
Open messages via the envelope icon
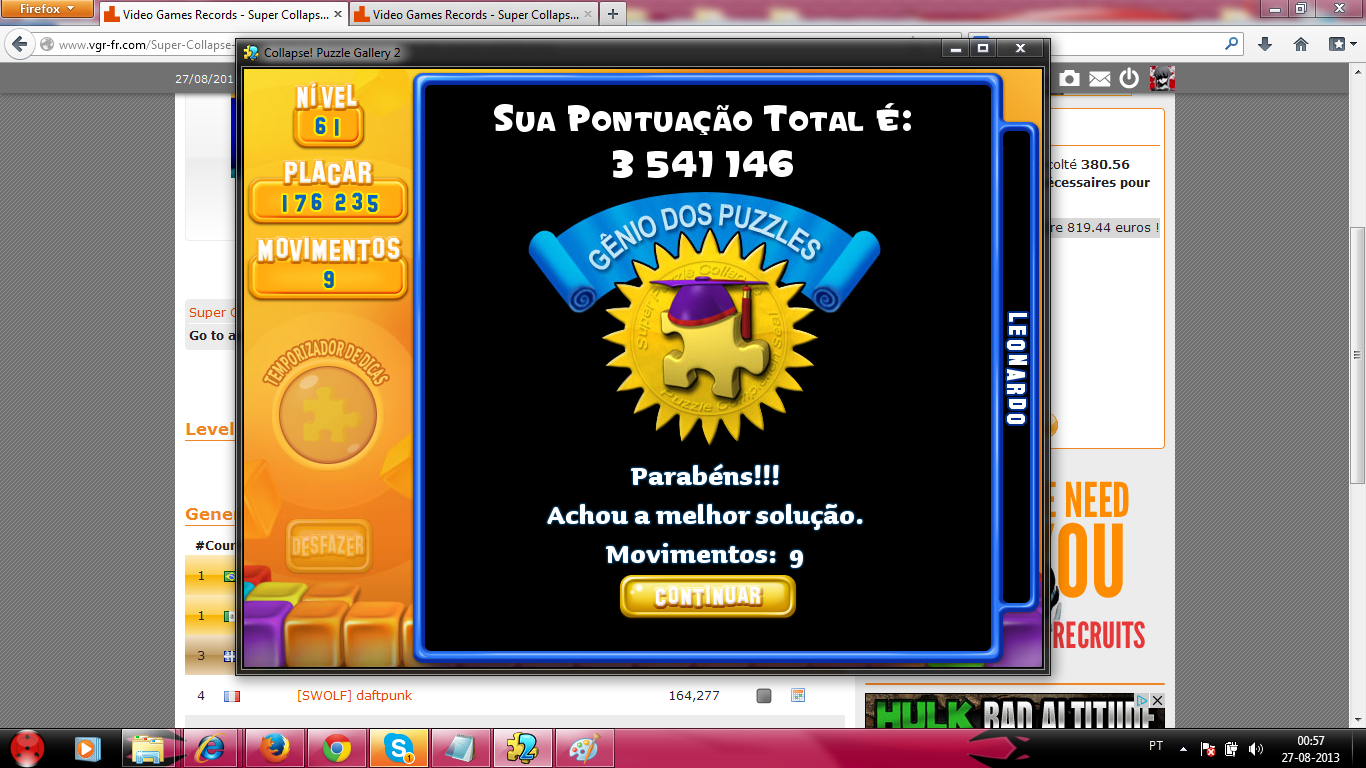(1099, 78)
